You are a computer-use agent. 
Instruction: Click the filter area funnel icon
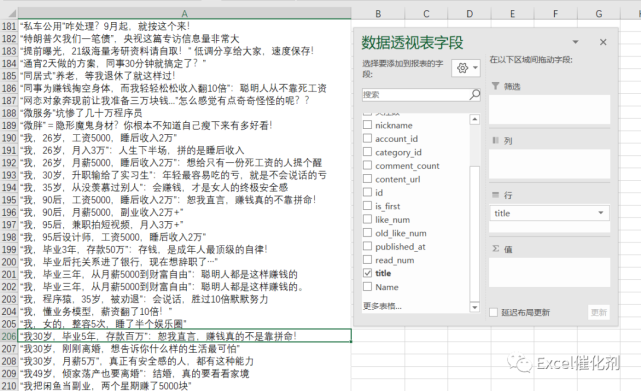pyautogui.click(x=495, y=86)
